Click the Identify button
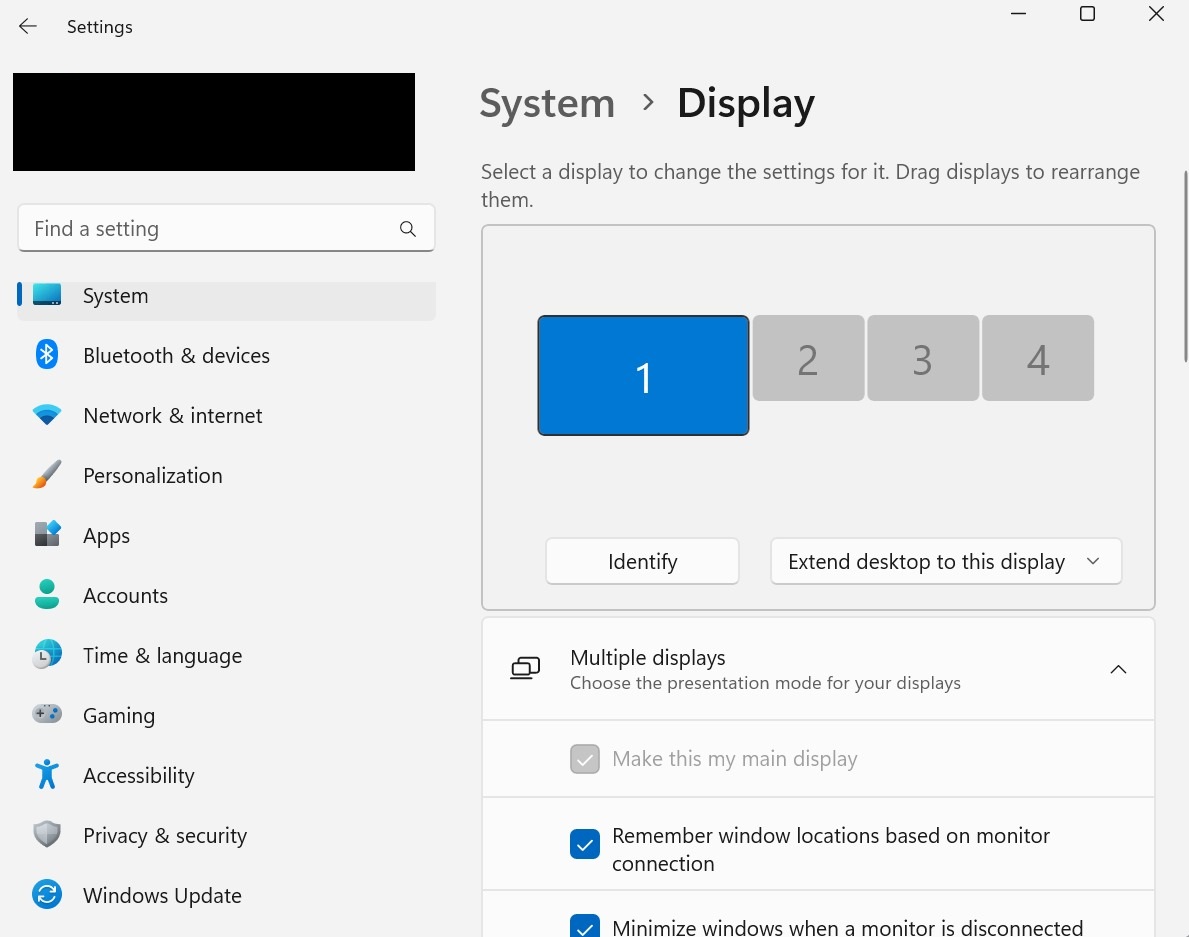Viewport: 1189px width, 937px height. (x=642, y=562)
